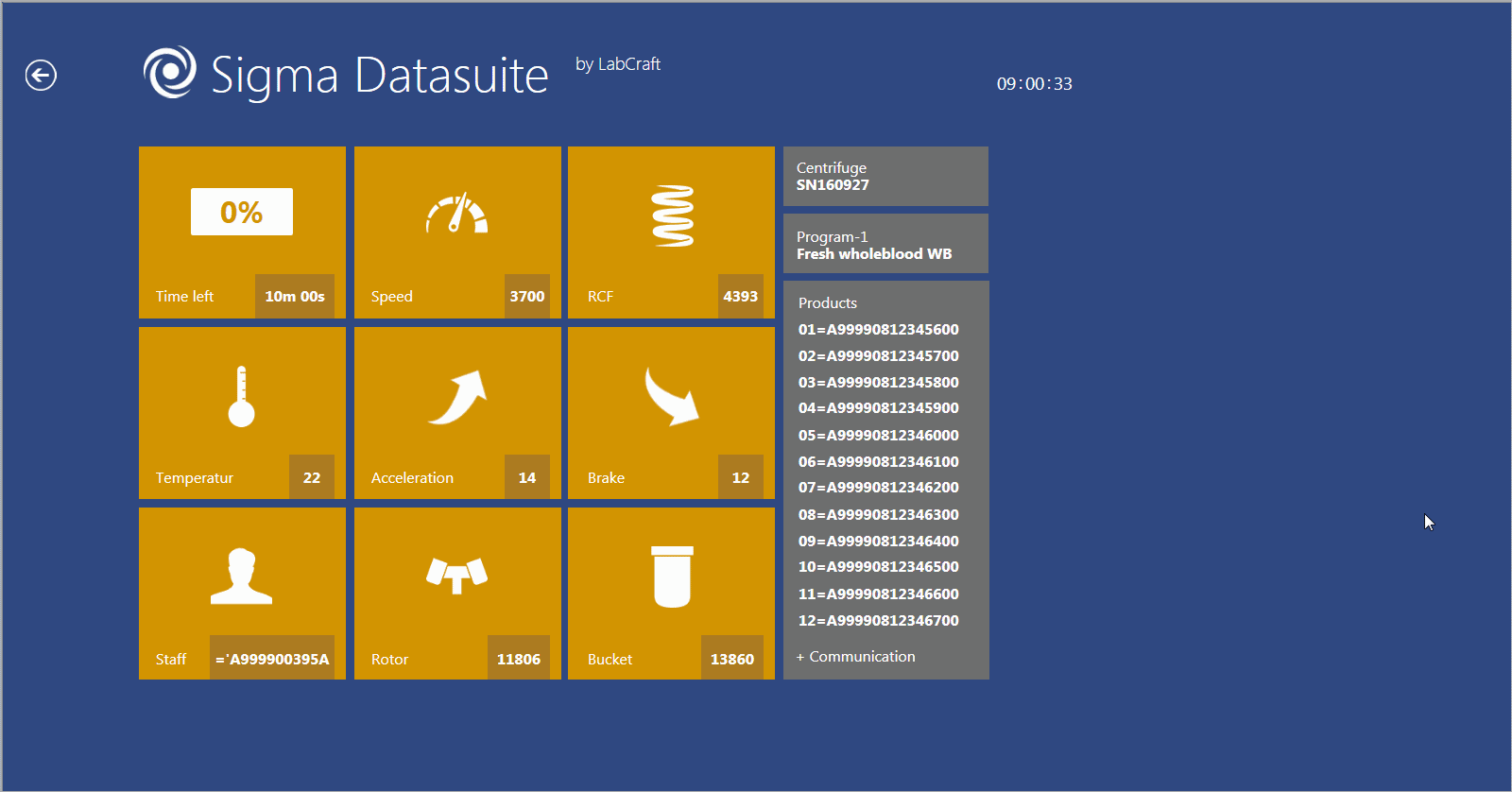Select product 09=A99990812346400

click(x=878, y=541)
